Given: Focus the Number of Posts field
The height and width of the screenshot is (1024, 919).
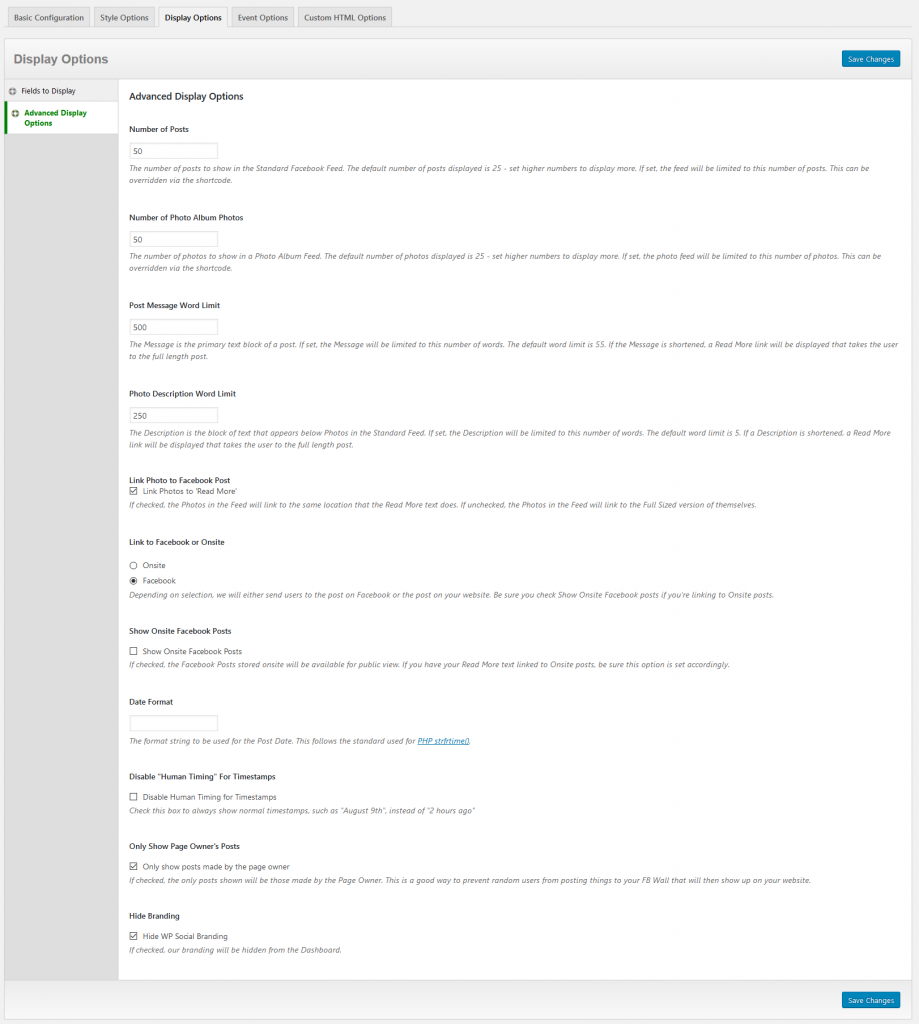Looking at the screenshot, I should [x=174, y=151].
